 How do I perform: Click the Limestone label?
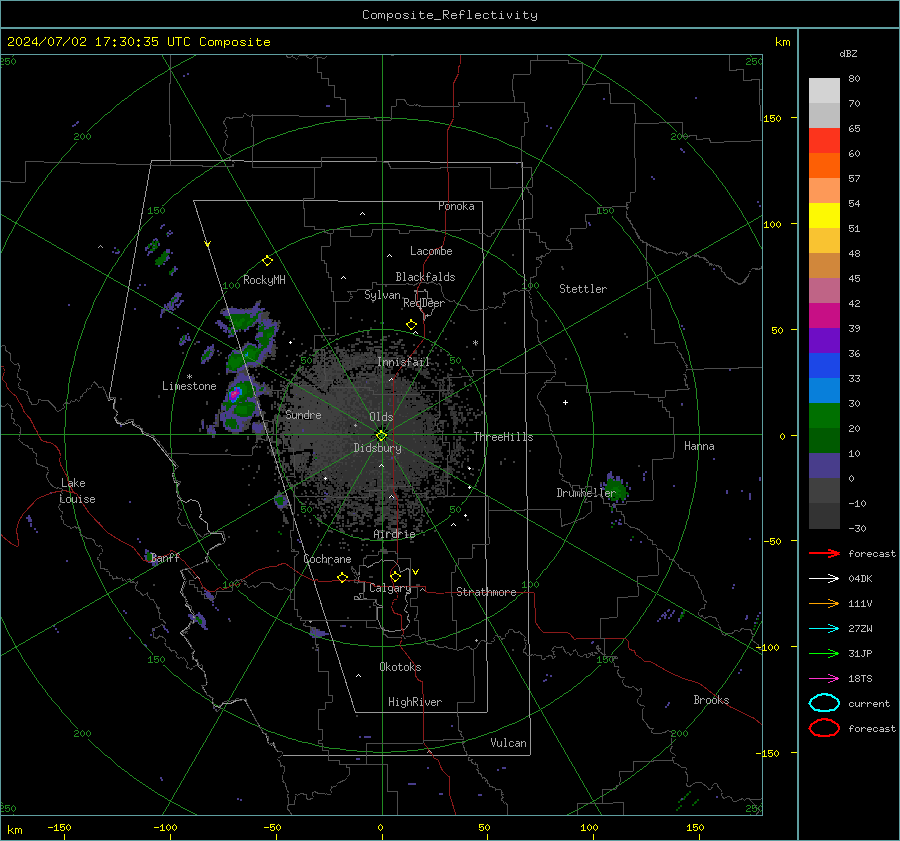tap(189, 386)
